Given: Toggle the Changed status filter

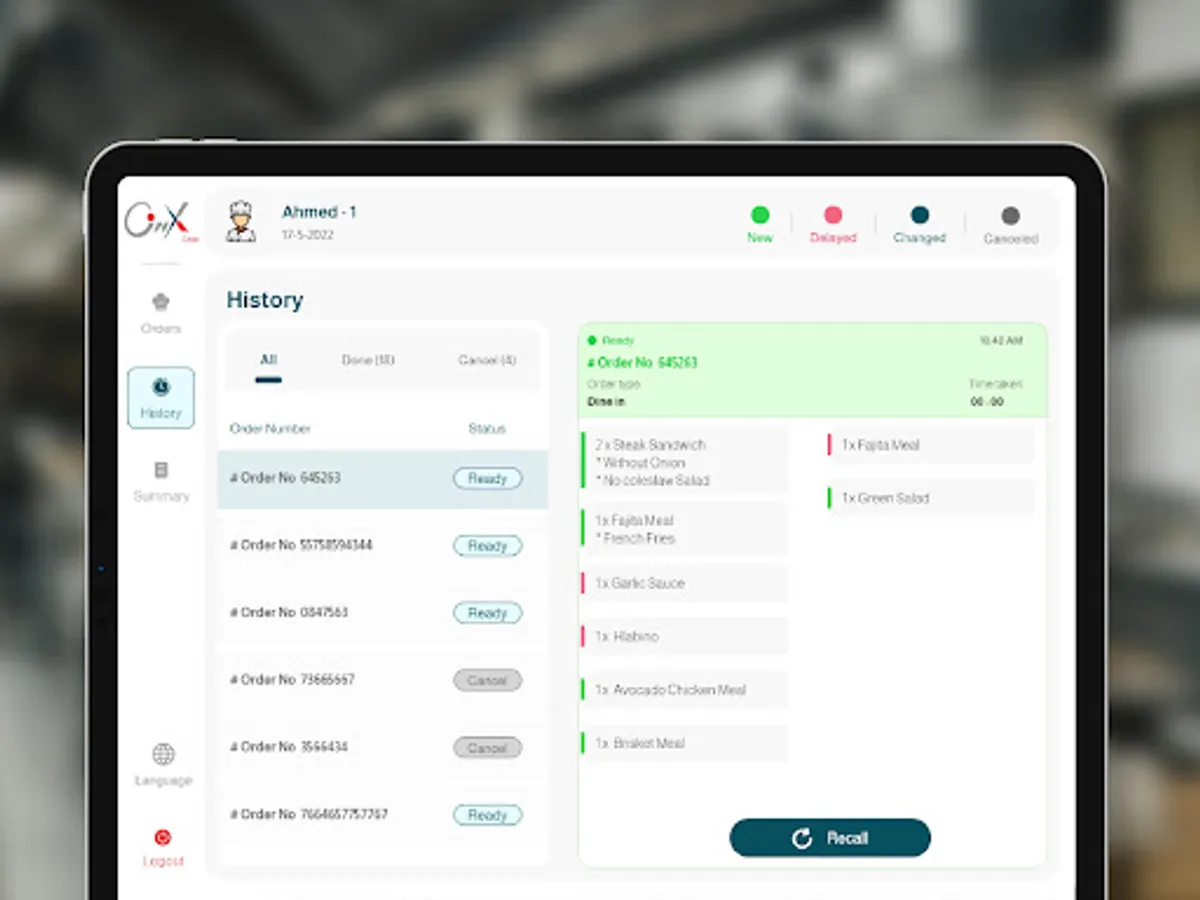Looking at the screenshot, I should (x=919, y=216).
